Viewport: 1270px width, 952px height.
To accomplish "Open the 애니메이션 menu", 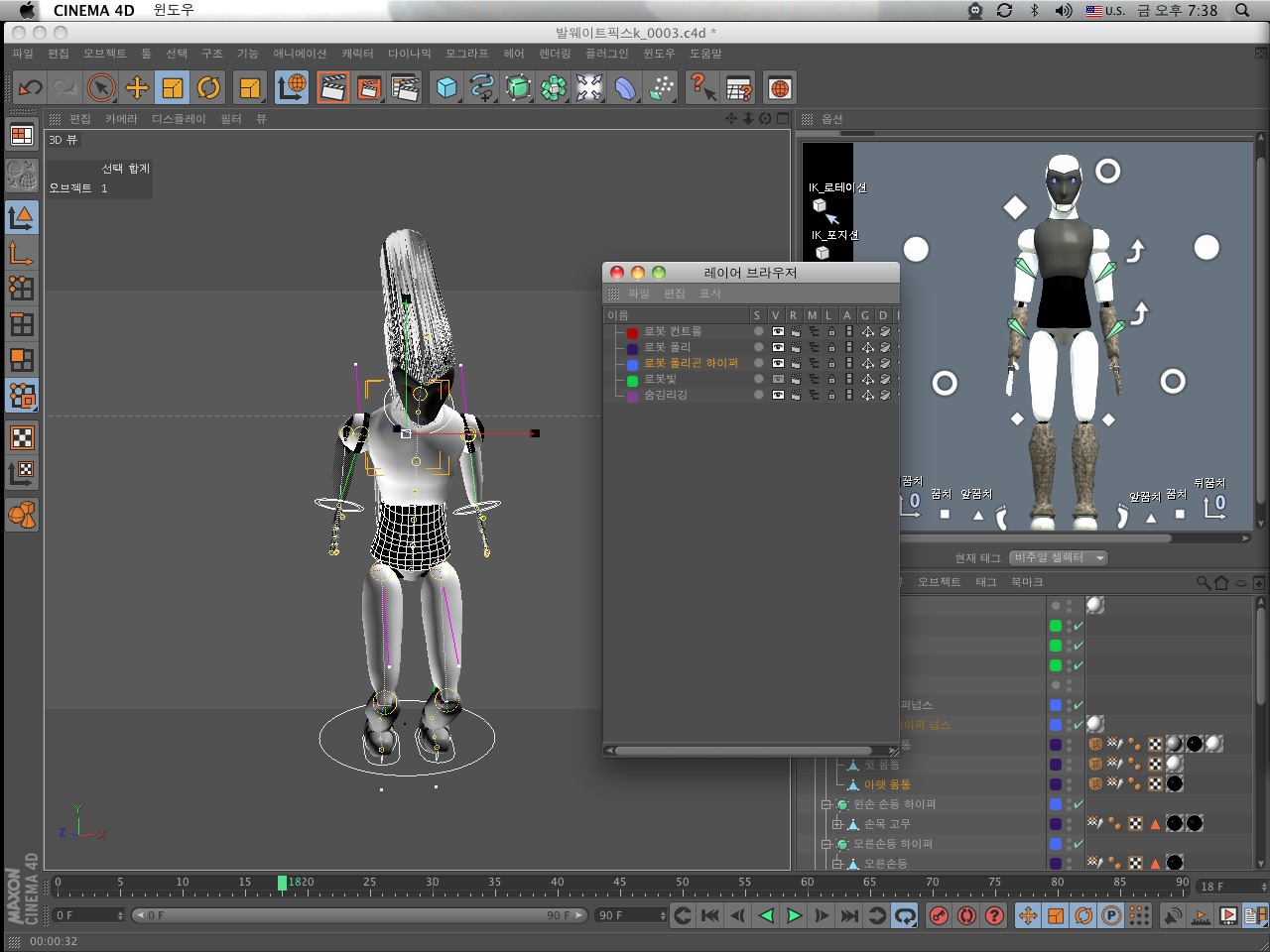I will [x=300, y=54].
